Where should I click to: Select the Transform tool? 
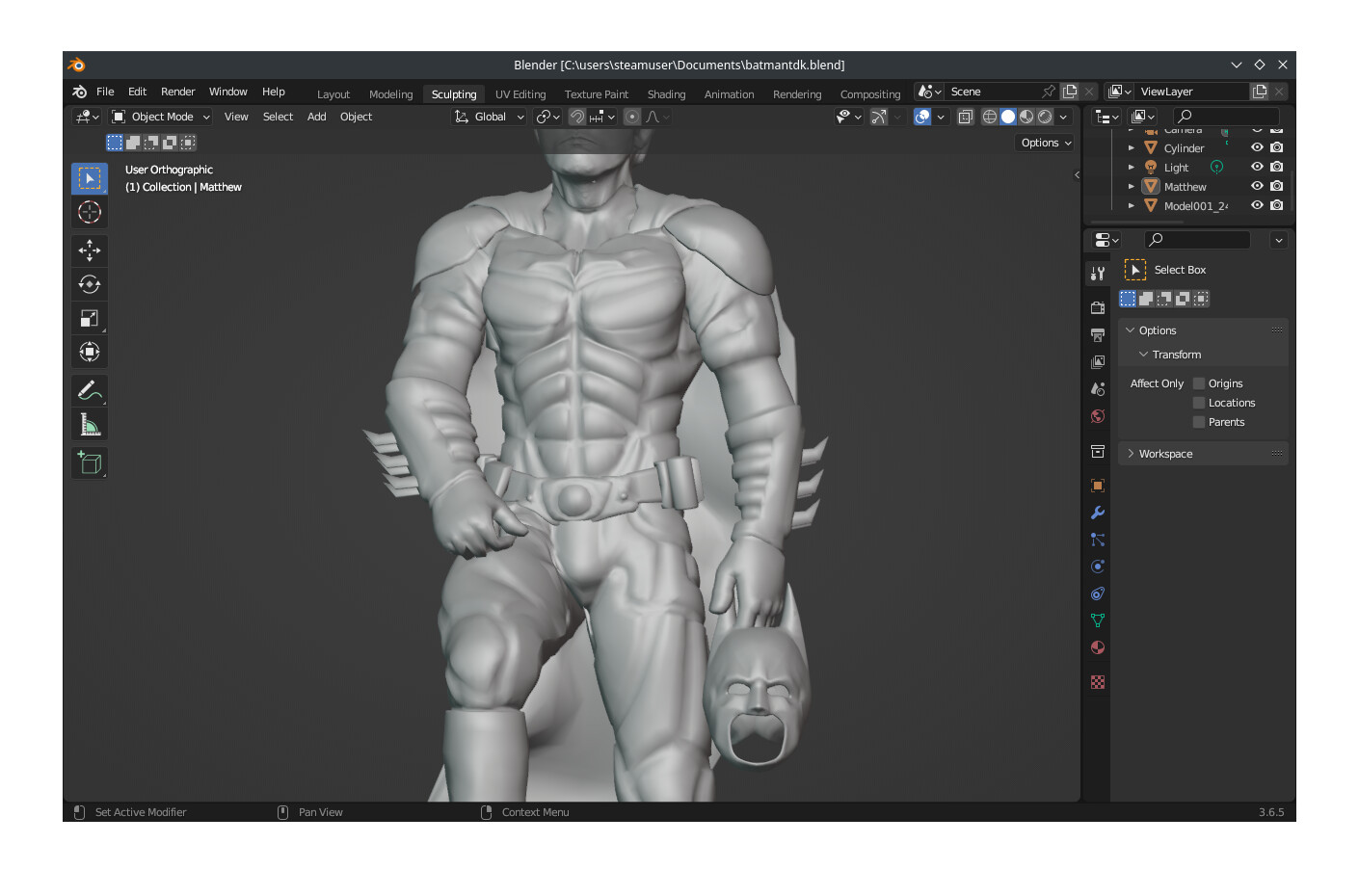point(90,352)
